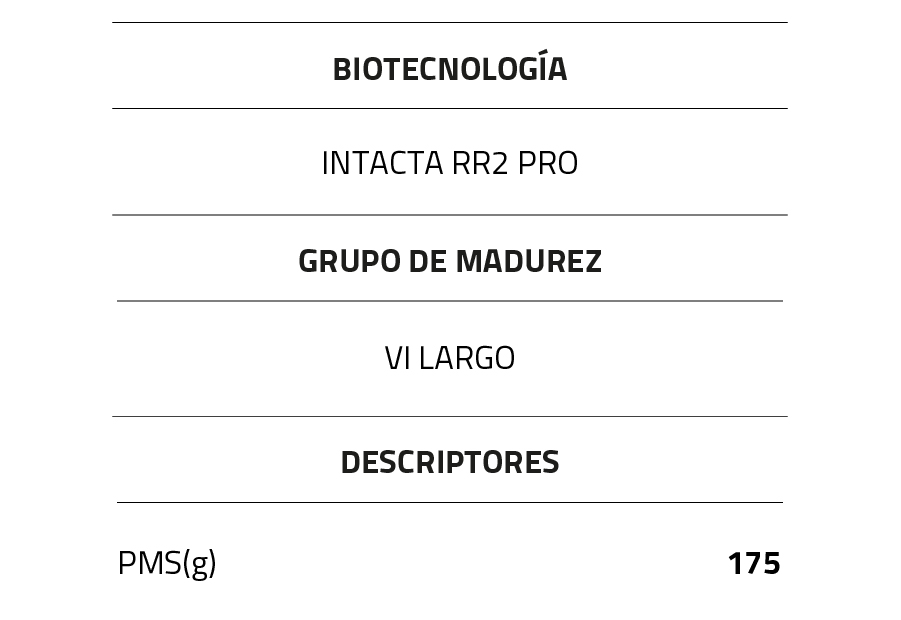Image resolution: width=901 pixels, height=620 pixels.
Task: Select the INTACTA RR2 PRO value text
Action: 450,163
